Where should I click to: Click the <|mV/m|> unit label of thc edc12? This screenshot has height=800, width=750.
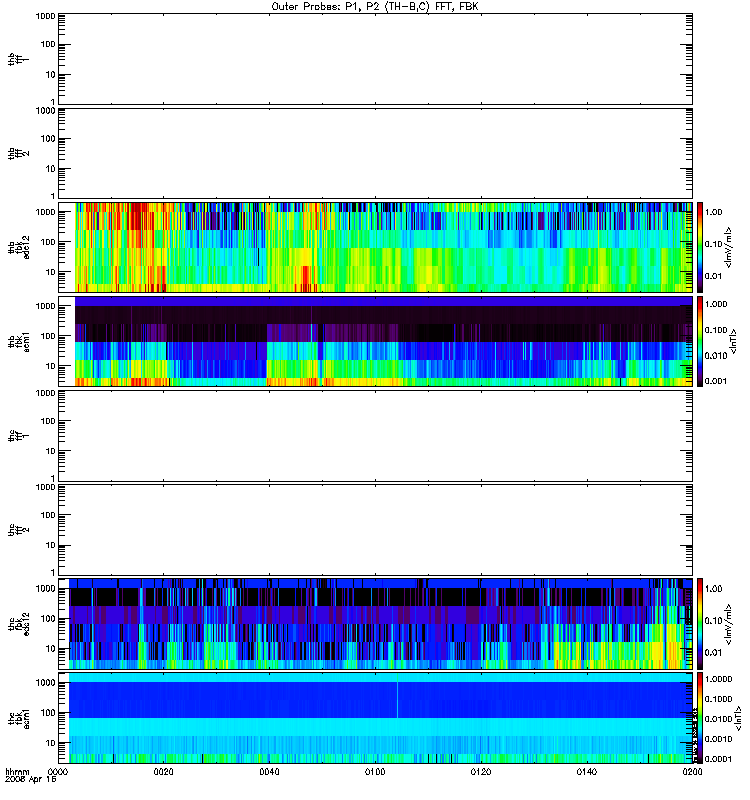pyautogui.click(x=729, y=623)
